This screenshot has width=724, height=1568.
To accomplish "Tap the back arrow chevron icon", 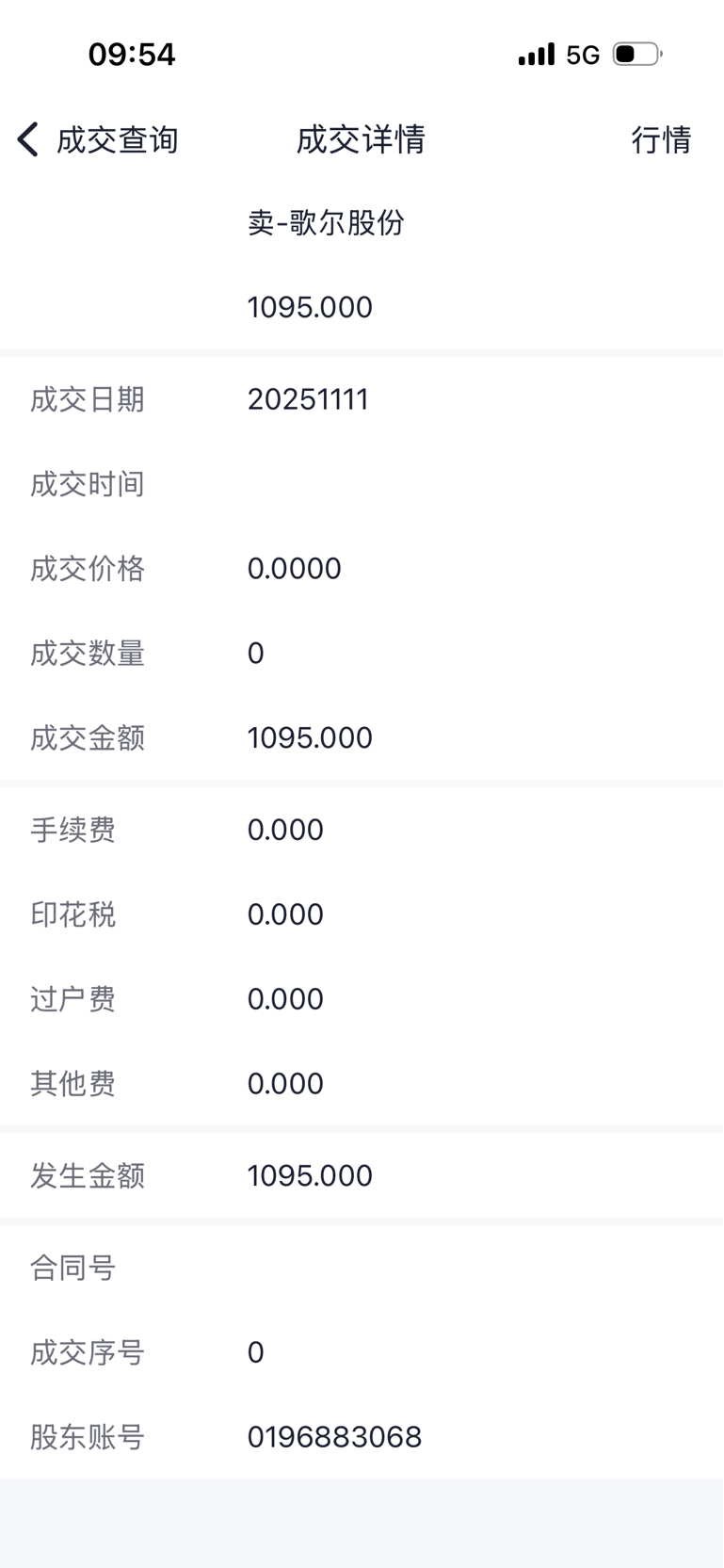I will point(28,139).
